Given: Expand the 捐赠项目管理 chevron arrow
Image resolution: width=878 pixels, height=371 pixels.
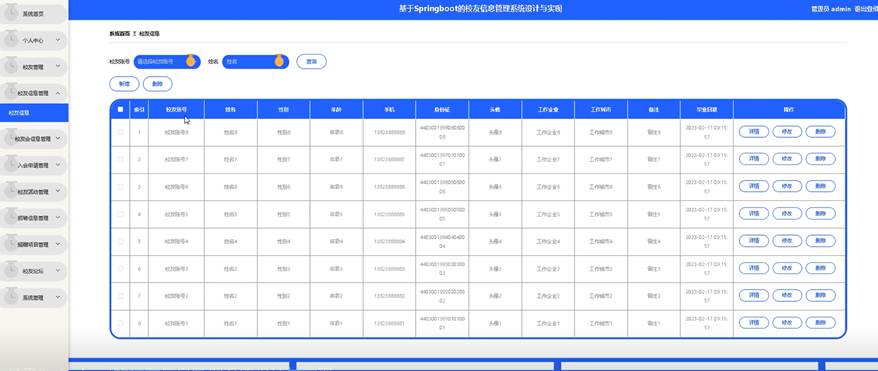Looking at the screenshot, I should pyautogui.click(x=59, y=245).
